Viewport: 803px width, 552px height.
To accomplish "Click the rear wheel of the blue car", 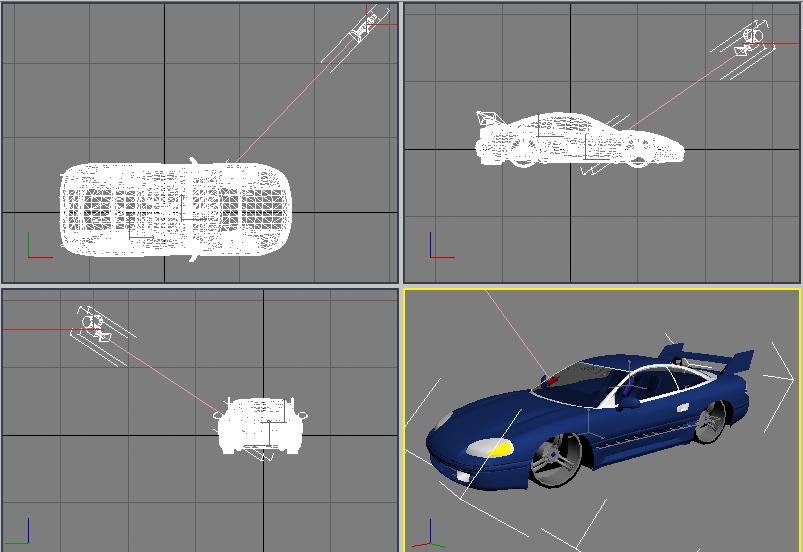I will (x=712, y=421).
